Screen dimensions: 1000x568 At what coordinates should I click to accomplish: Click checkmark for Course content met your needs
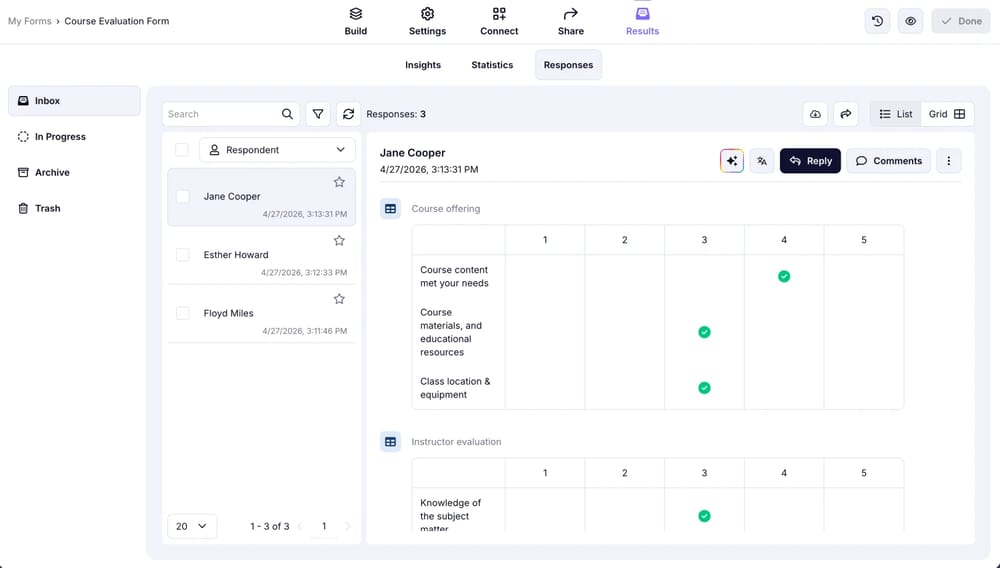pyautogui.click(x=784, y=276)
